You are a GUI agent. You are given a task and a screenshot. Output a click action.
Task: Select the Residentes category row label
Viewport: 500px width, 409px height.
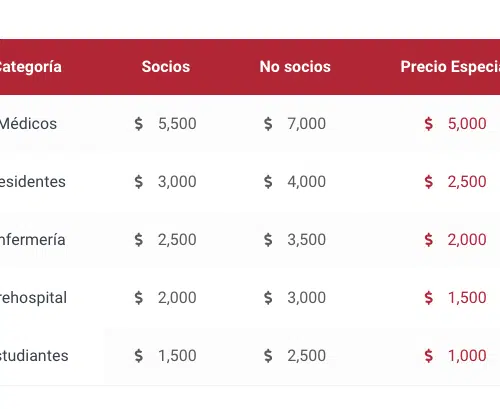(x=33, y=182)
